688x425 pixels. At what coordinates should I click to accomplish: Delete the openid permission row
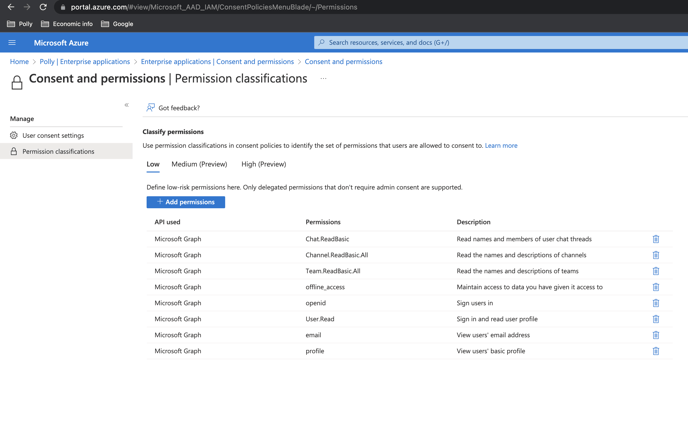[x=656, y=303]
